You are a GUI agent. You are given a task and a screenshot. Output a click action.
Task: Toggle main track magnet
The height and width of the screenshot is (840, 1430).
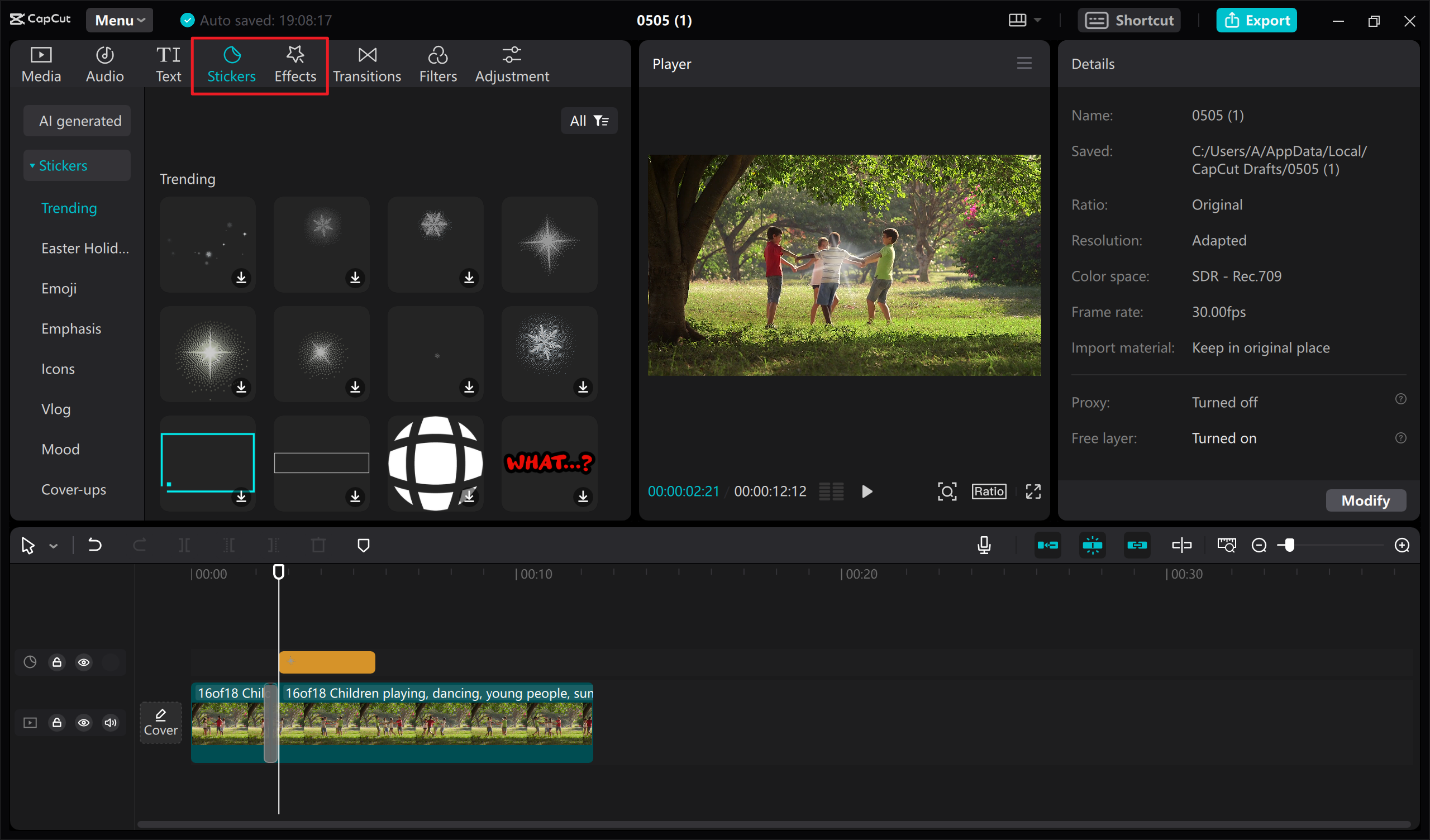[1047, 546]
